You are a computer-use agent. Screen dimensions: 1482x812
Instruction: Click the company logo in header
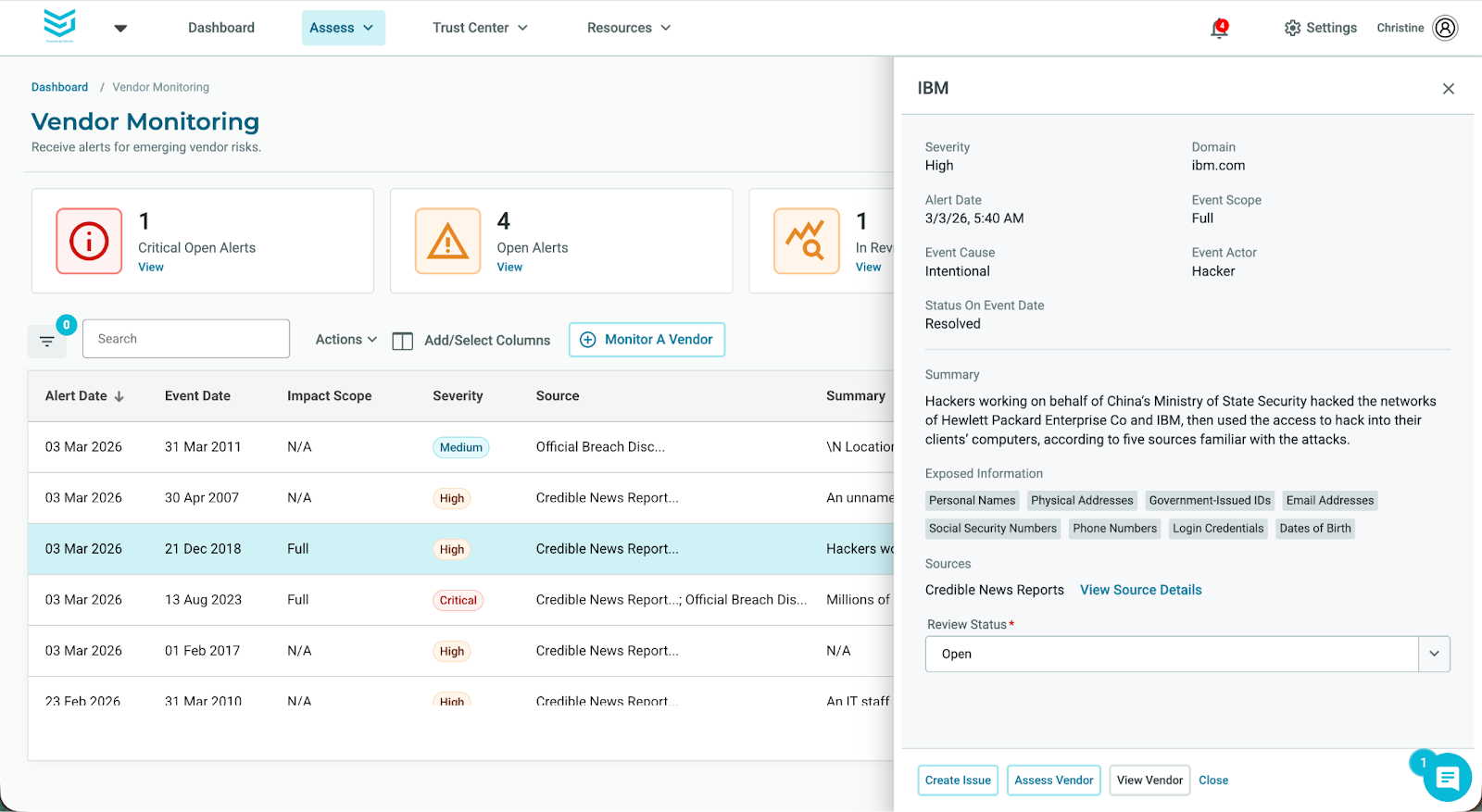coord(60,25)
